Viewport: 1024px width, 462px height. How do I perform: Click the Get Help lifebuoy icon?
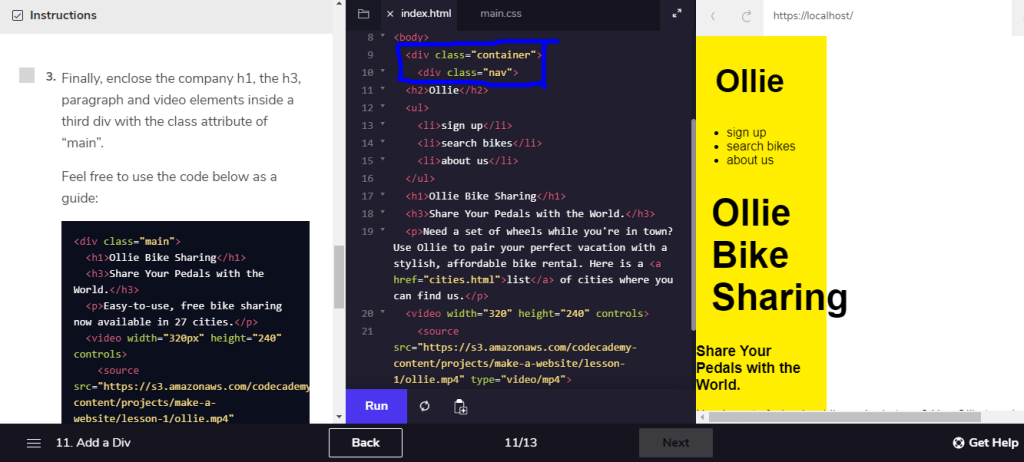[x=958, y=443]
